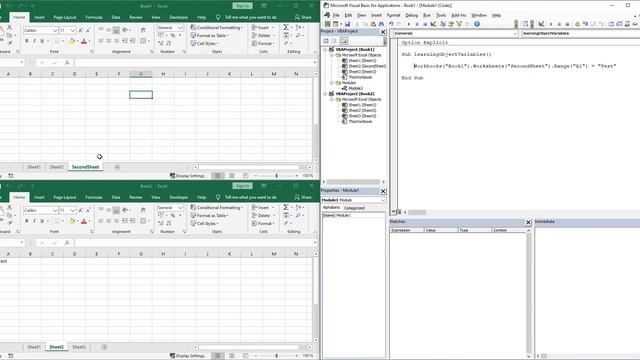This screenshot has height=360, width=640.
Task: Click new sheet plus button in top Excel
Action: pyautogui.click(x=117, y=167)
